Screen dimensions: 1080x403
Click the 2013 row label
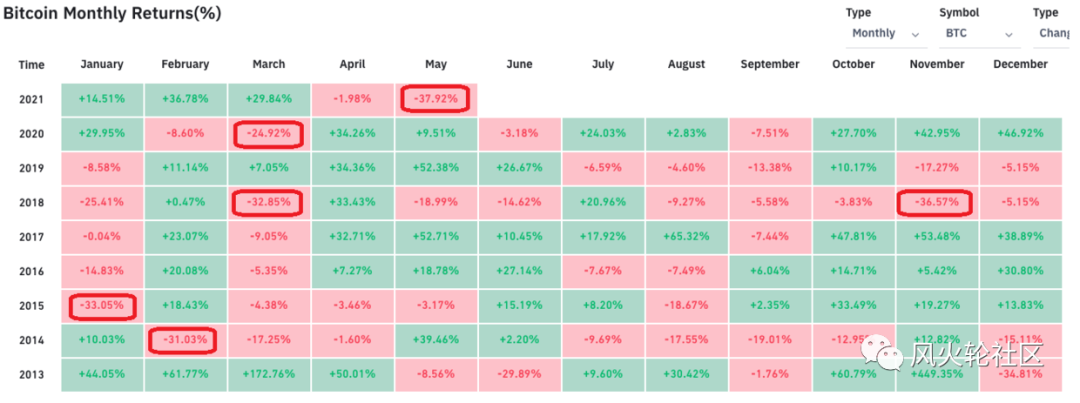coord(31,374)
